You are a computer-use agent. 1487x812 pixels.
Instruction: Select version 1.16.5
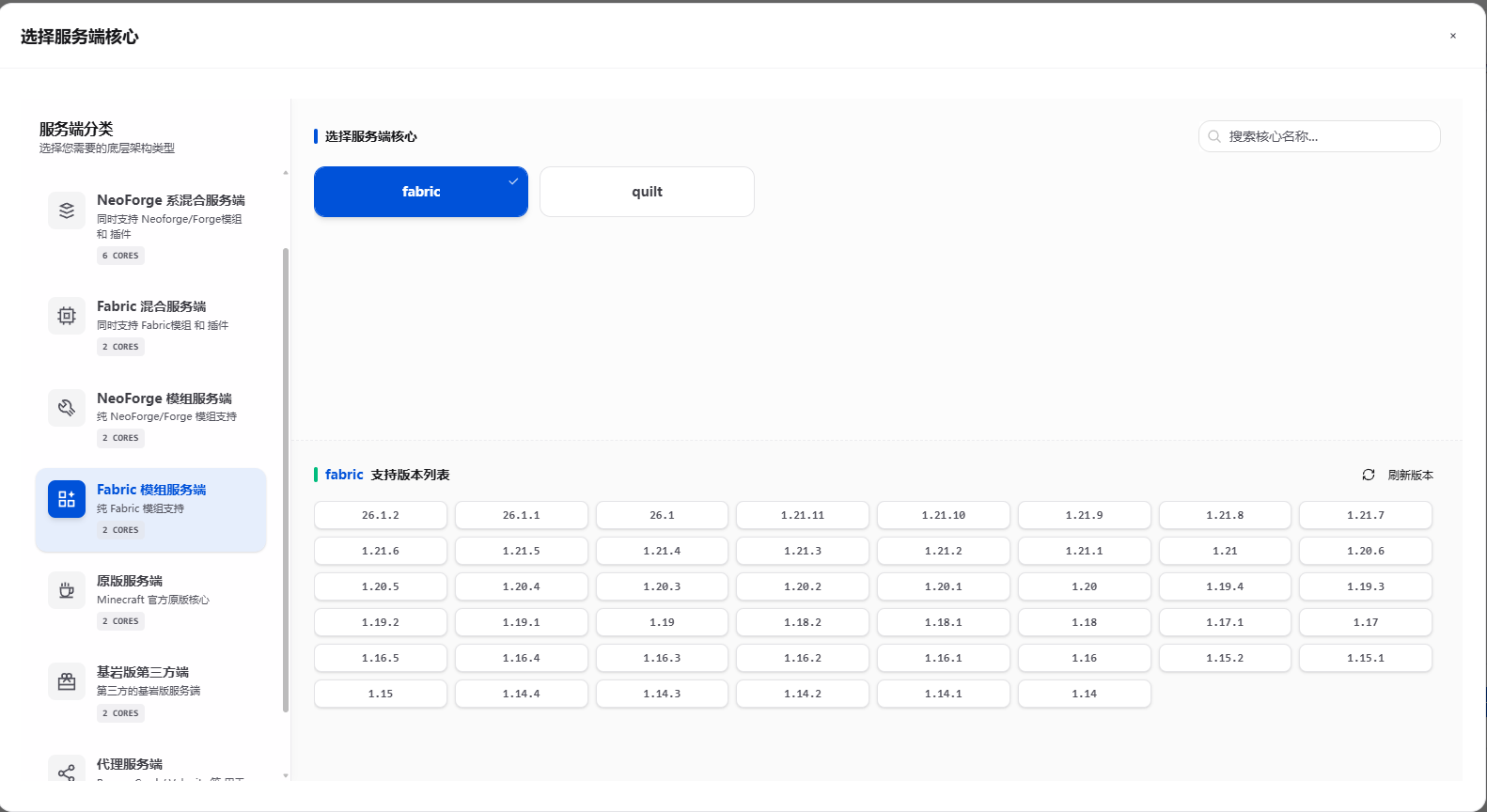381,658
